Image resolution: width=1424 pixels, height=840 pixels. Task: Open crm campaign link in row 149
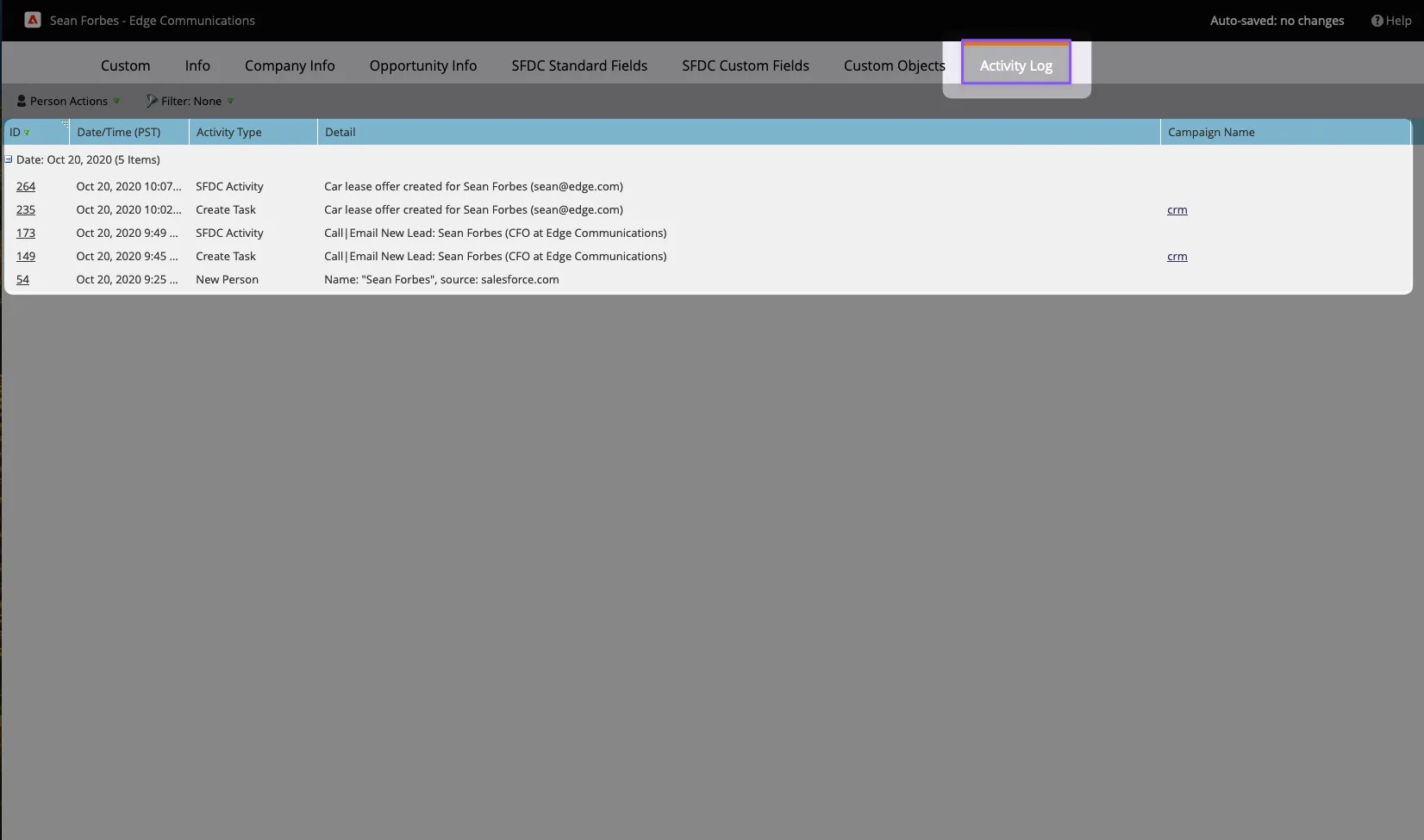point(1177,256)
